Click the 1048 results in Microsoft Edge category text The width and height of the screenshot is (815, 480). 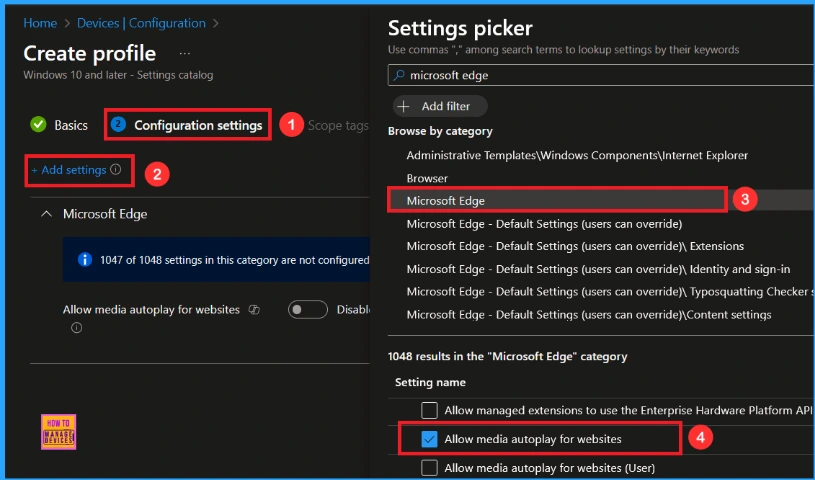coord(507,356)
